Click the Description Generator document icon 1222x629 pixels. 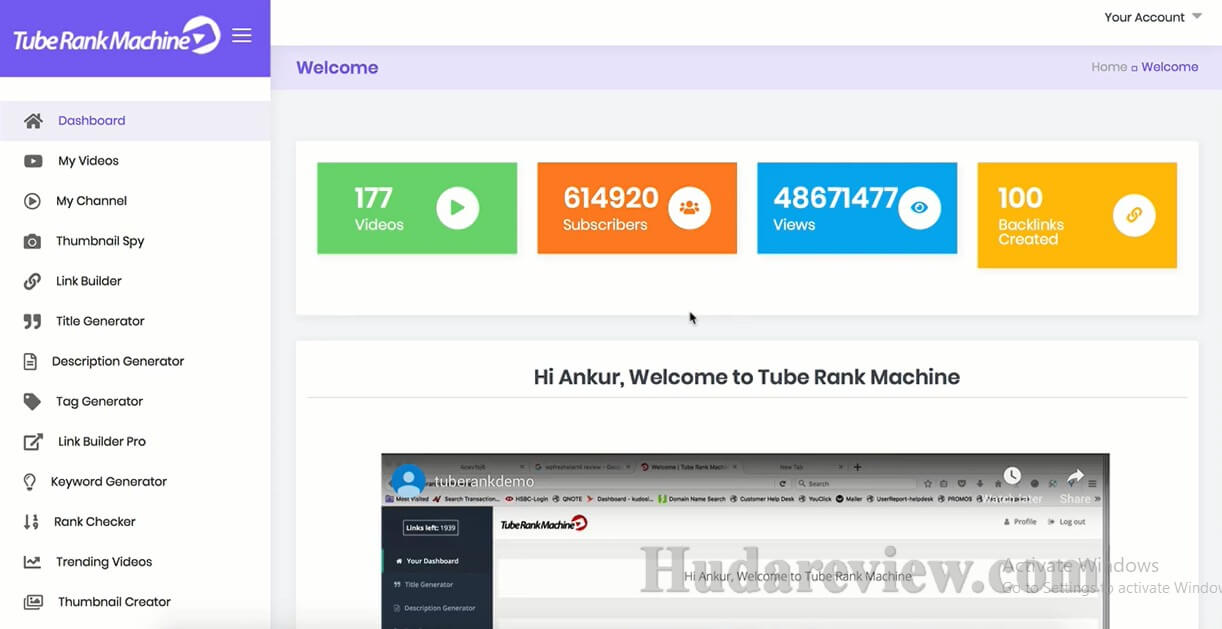(x=31, y=361)
